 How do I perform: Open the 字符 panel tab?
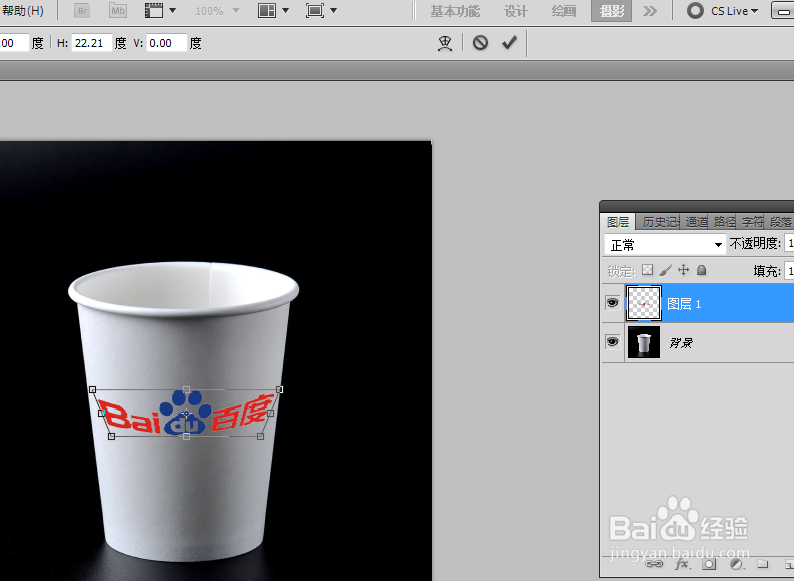[x=752, y=222]
